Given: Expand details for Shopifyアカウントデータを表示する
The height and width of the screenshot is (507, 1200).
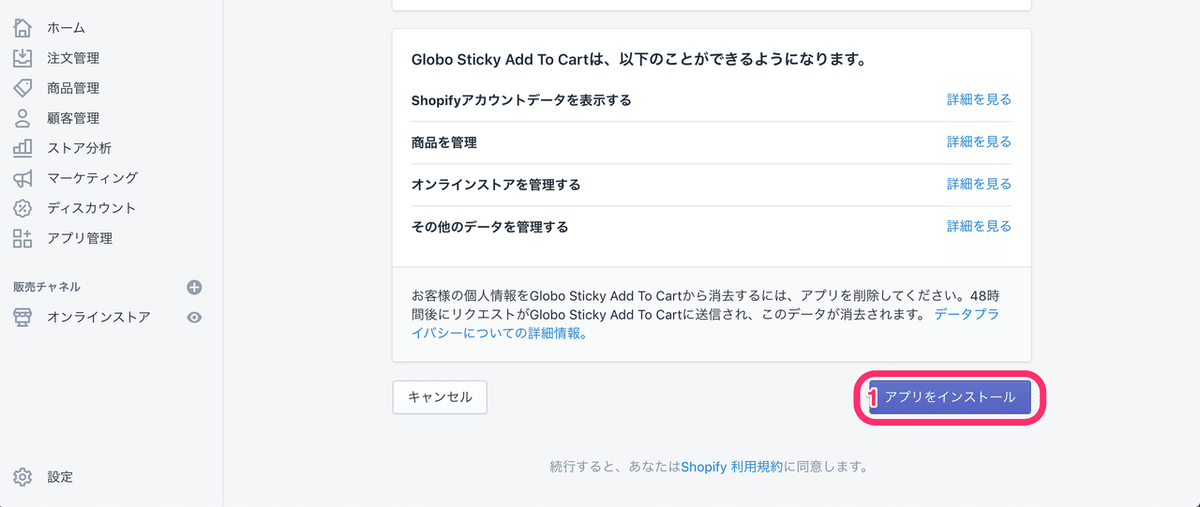Looking at the screenshot, I should [979, 100].
